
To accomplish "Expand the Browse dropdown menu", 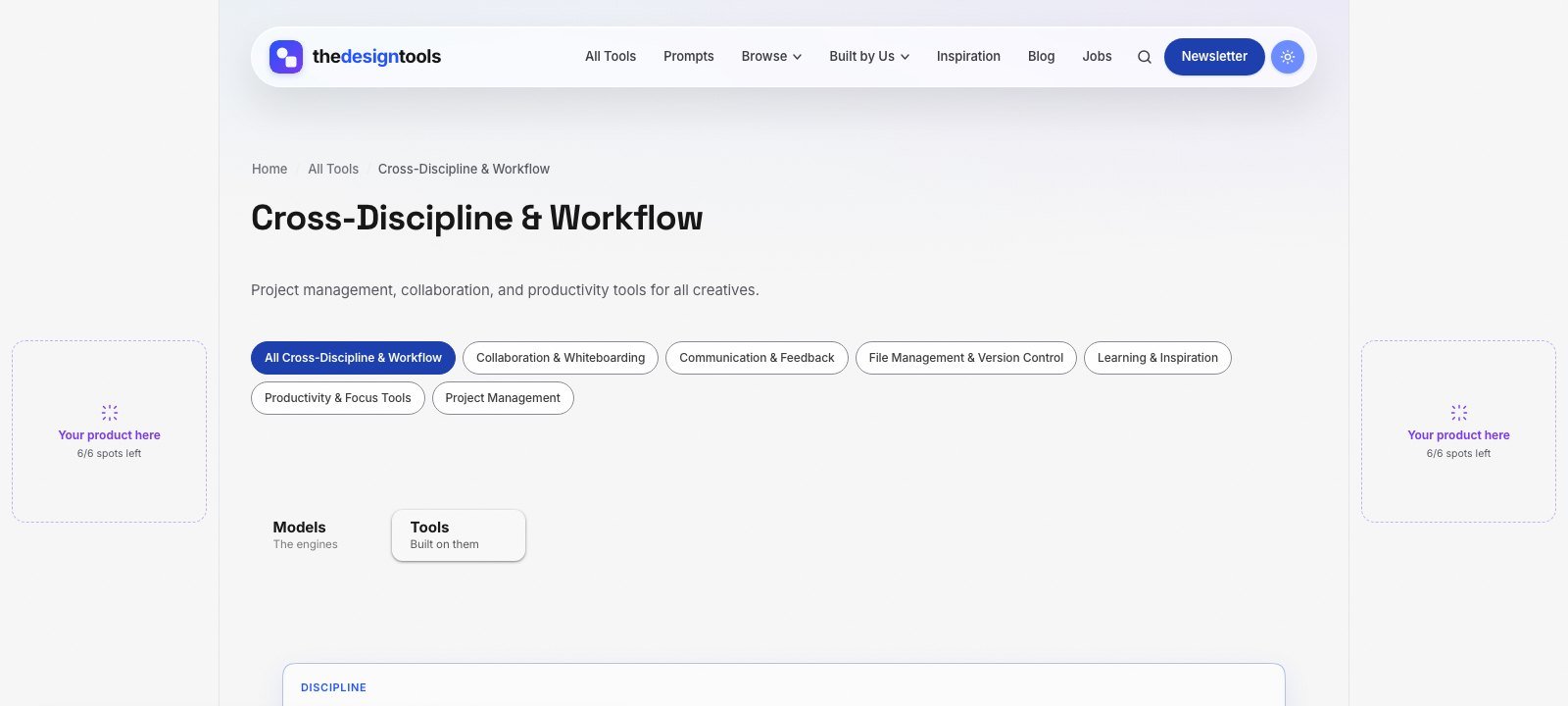I will click(771, 57).
